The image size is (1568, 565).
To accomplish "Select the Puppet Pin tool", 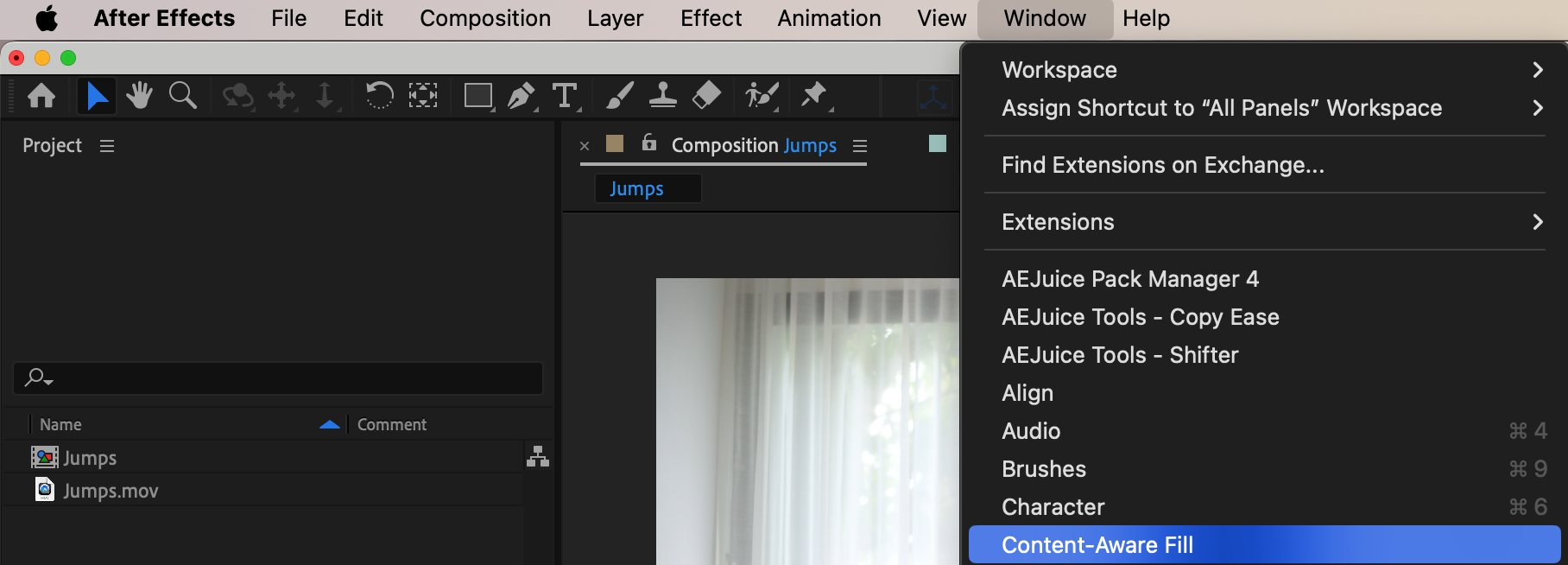I will pos(813,95).
